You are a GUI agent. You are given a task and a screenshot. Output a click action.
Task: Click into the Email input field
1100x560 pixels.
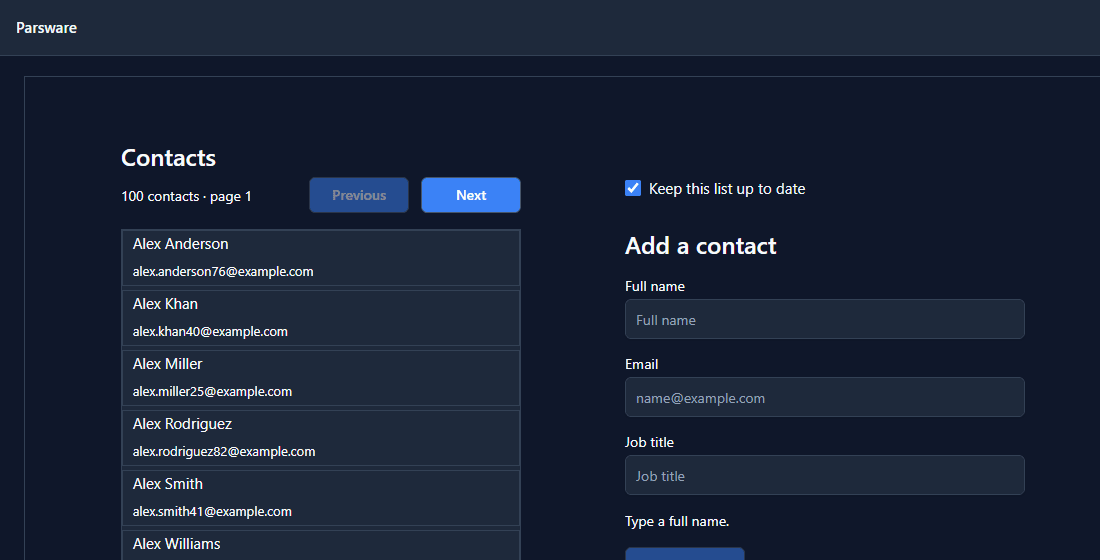pos(824,397)
